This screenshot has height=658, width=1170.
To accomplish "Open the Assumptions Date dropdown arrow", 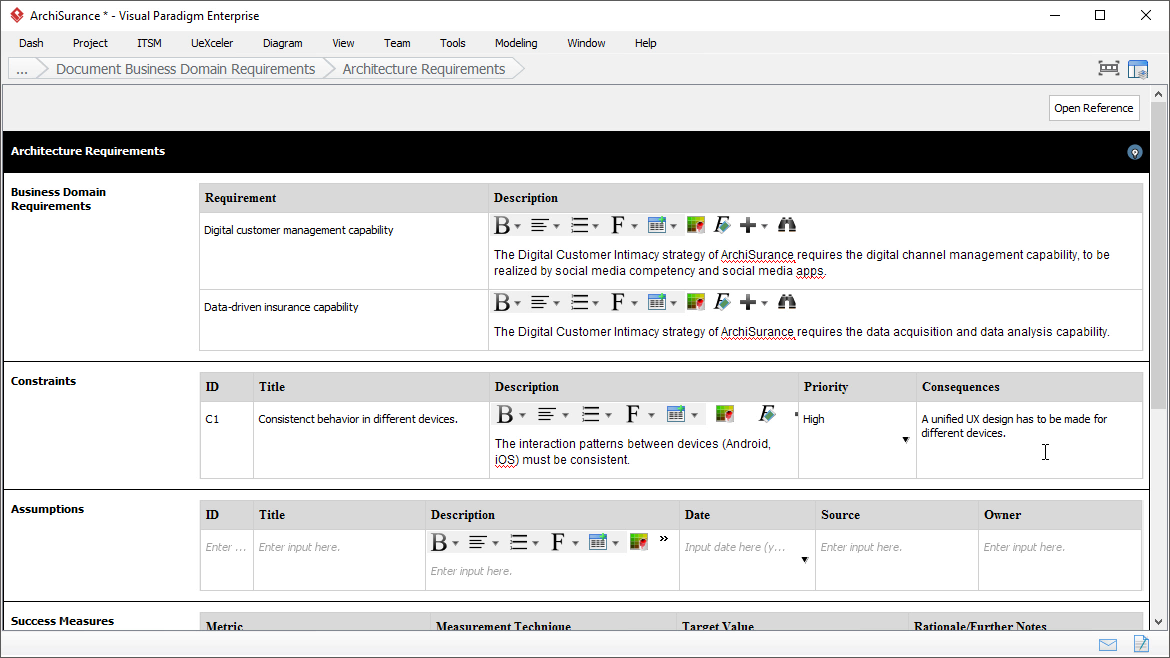I will 804,560.
